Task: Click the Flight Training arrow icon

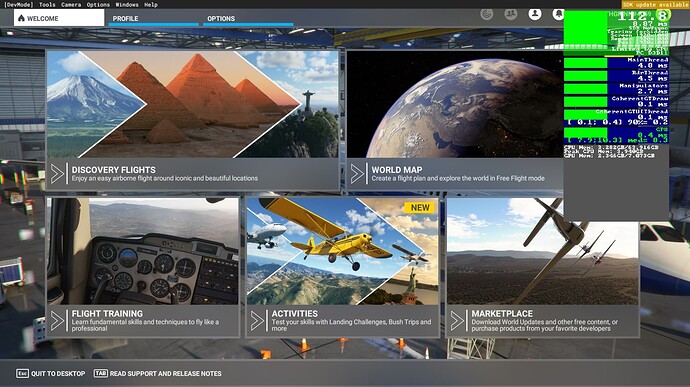Action: pyautogui.click(x=57, y=321)
